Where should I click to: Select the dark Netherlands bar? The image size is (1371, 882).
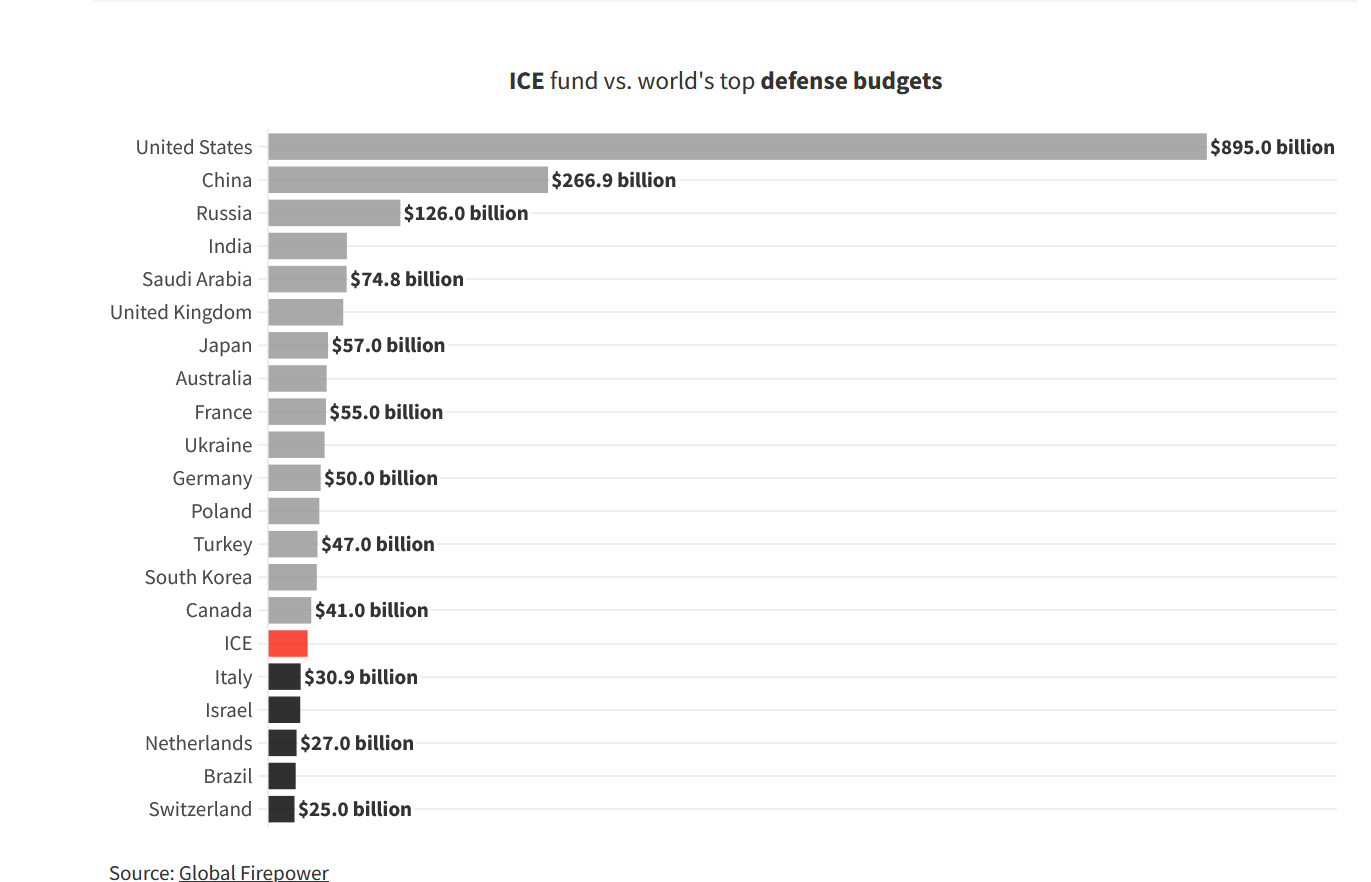[x=283, y=743]
